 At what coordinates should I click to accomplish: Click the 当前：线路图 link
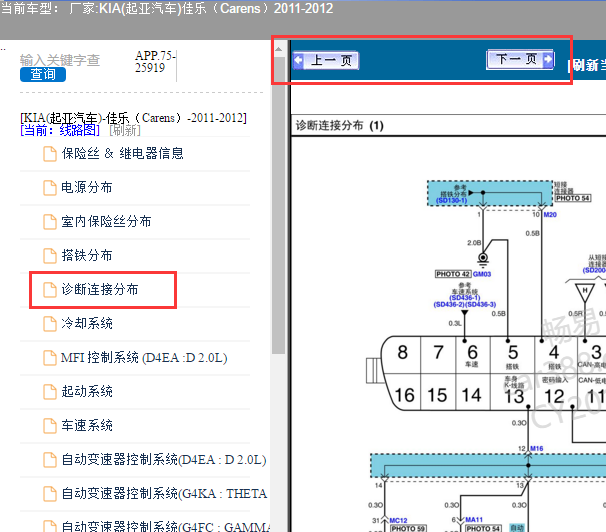click(x=60, y=131)
